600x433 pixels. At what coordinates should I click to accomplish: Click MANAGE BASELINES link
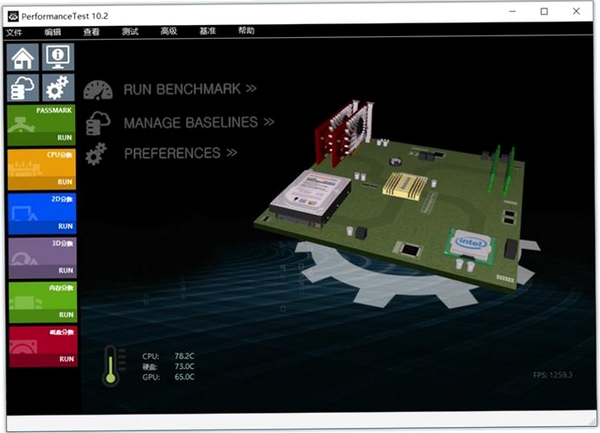[x=199, y=122]
